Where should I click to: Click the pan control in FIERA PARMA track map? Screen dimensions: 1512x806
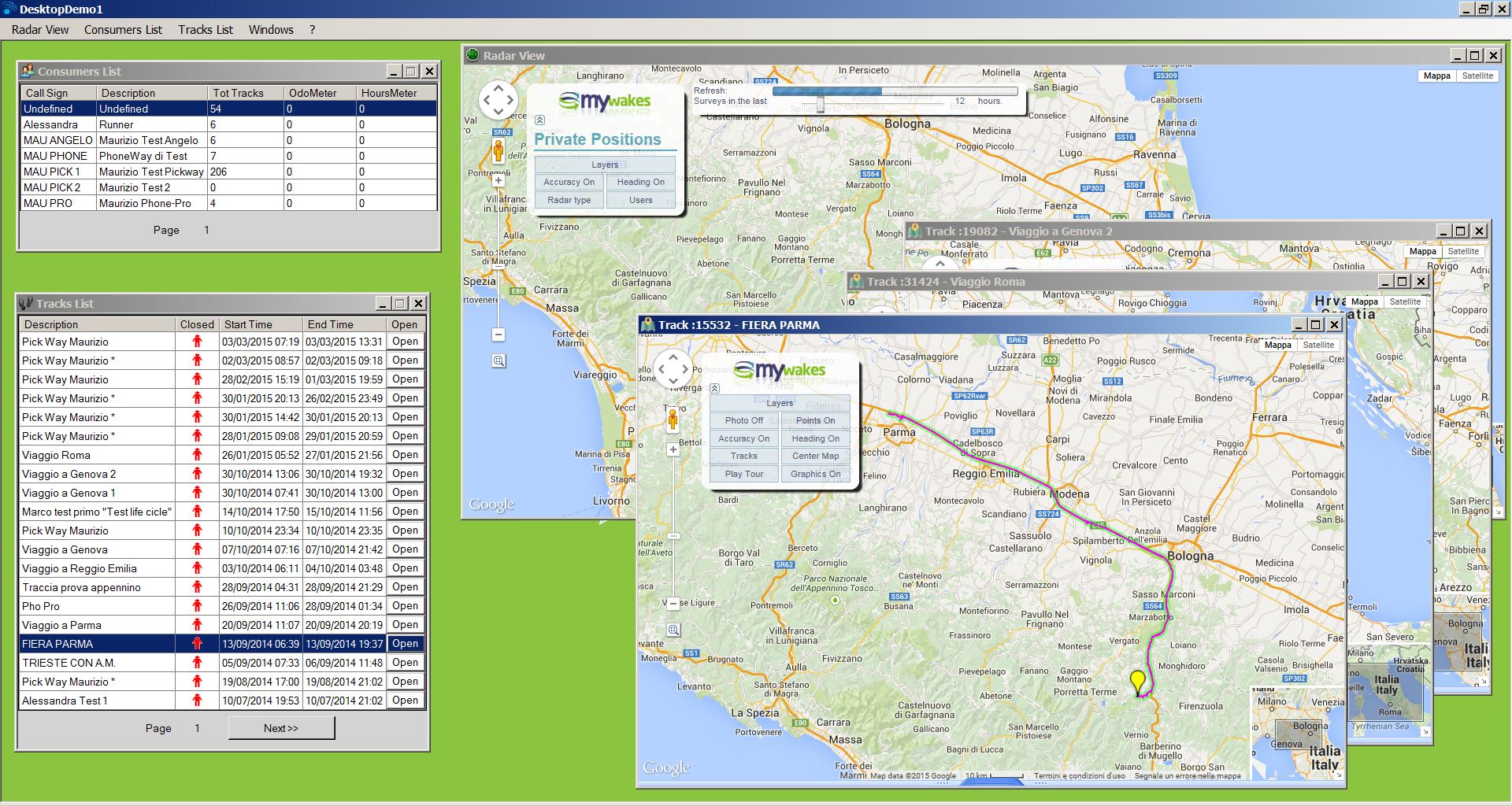point(673,368)
